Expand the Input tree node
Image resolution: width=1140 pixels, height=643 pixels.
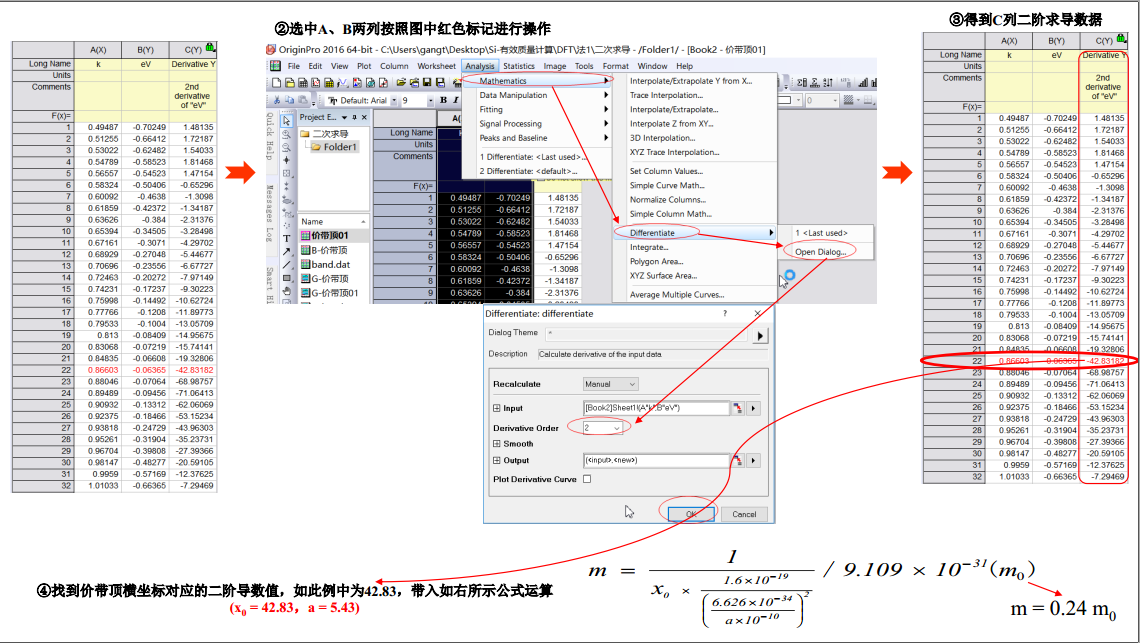tap(497, 408)
